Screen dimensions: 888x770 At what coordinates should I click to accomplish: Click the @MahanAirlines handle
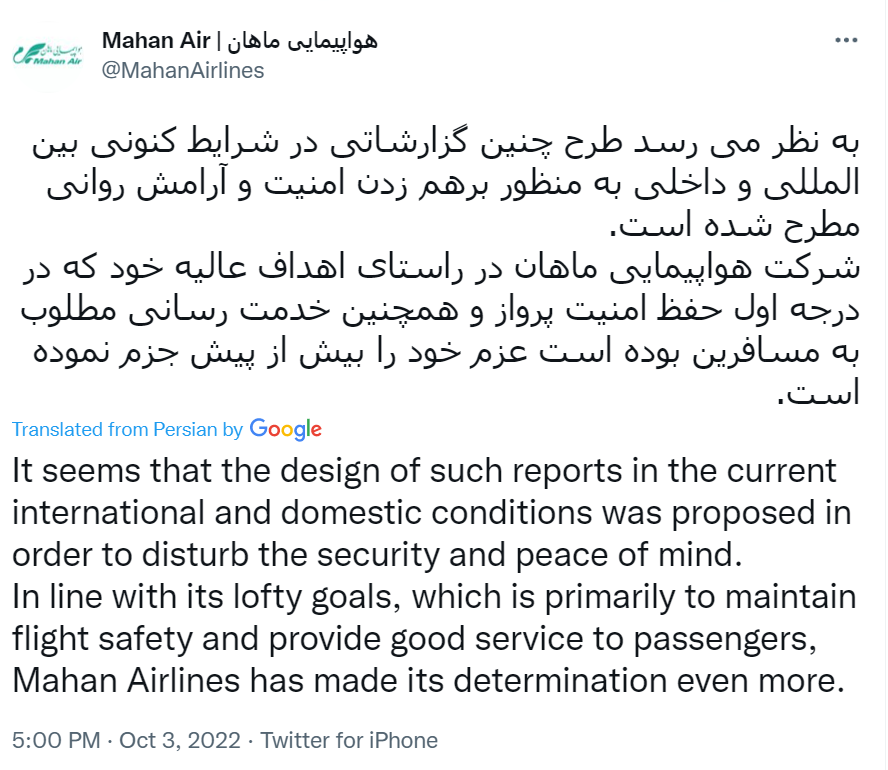(182, 70)
